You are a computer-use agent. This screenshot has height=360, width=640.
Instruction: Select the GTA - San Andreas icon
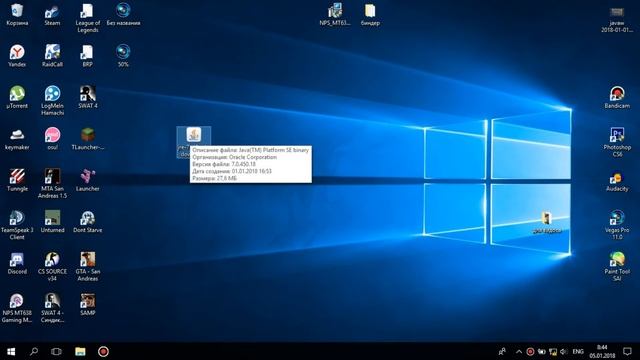coord(87,267)
